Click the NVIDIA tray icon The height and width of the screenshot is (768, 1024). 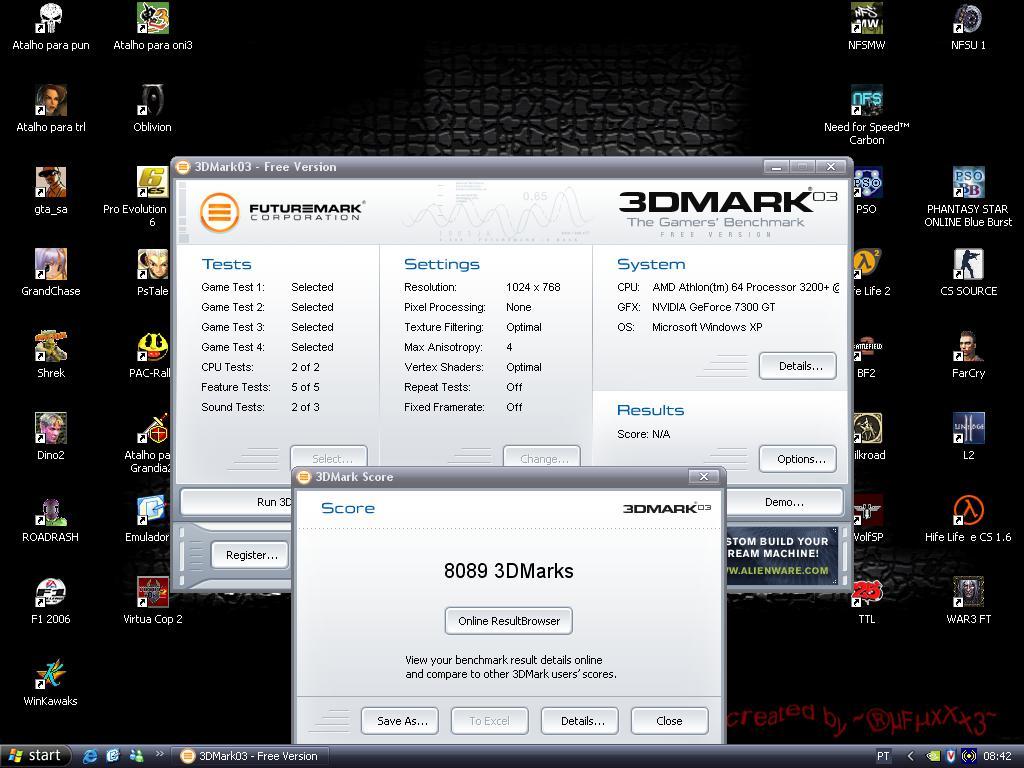(x=933, y=756)
